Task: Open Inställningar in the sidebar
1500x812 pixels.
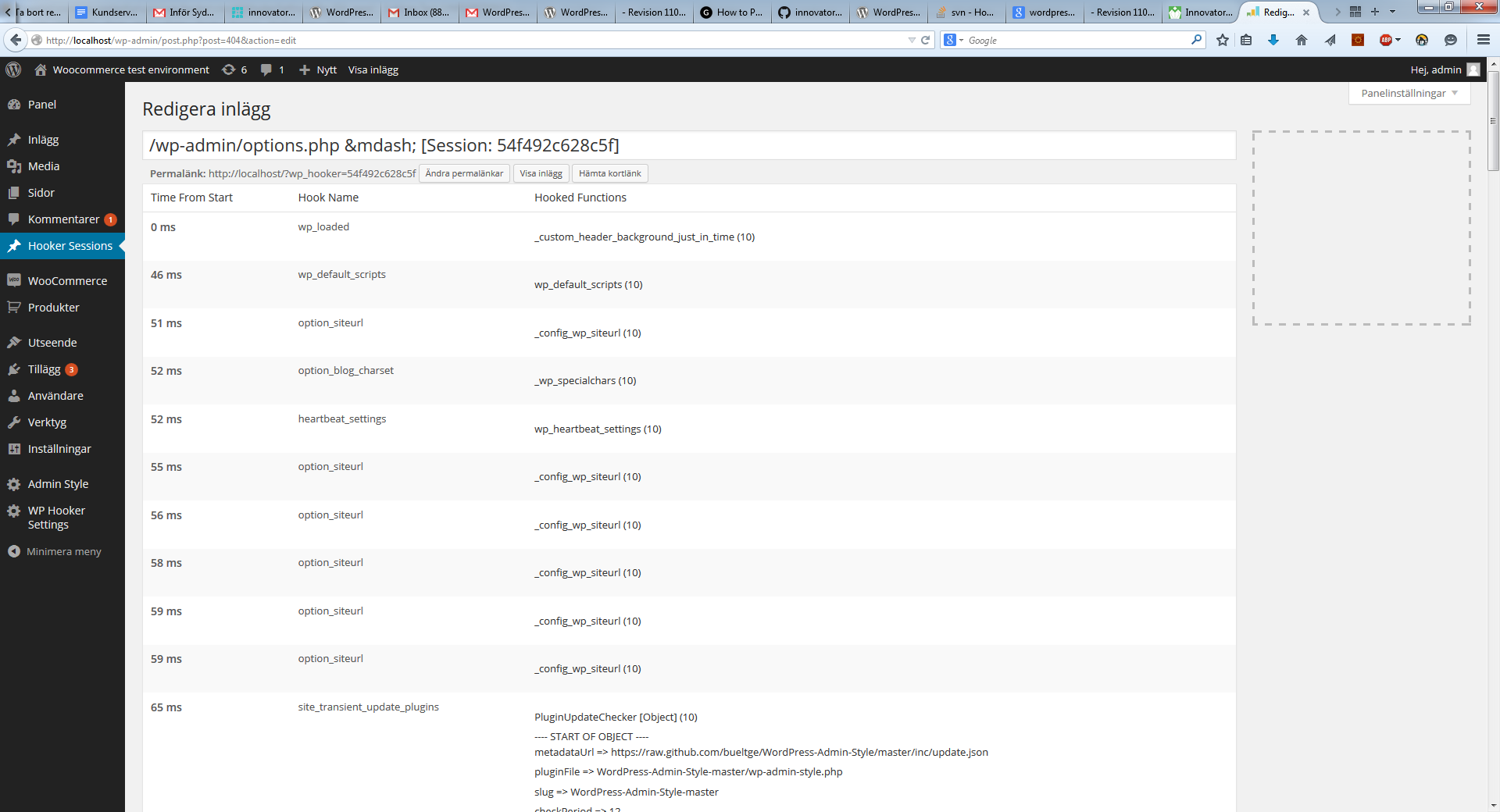Action: pyautogui.click(x=62, y=449)
